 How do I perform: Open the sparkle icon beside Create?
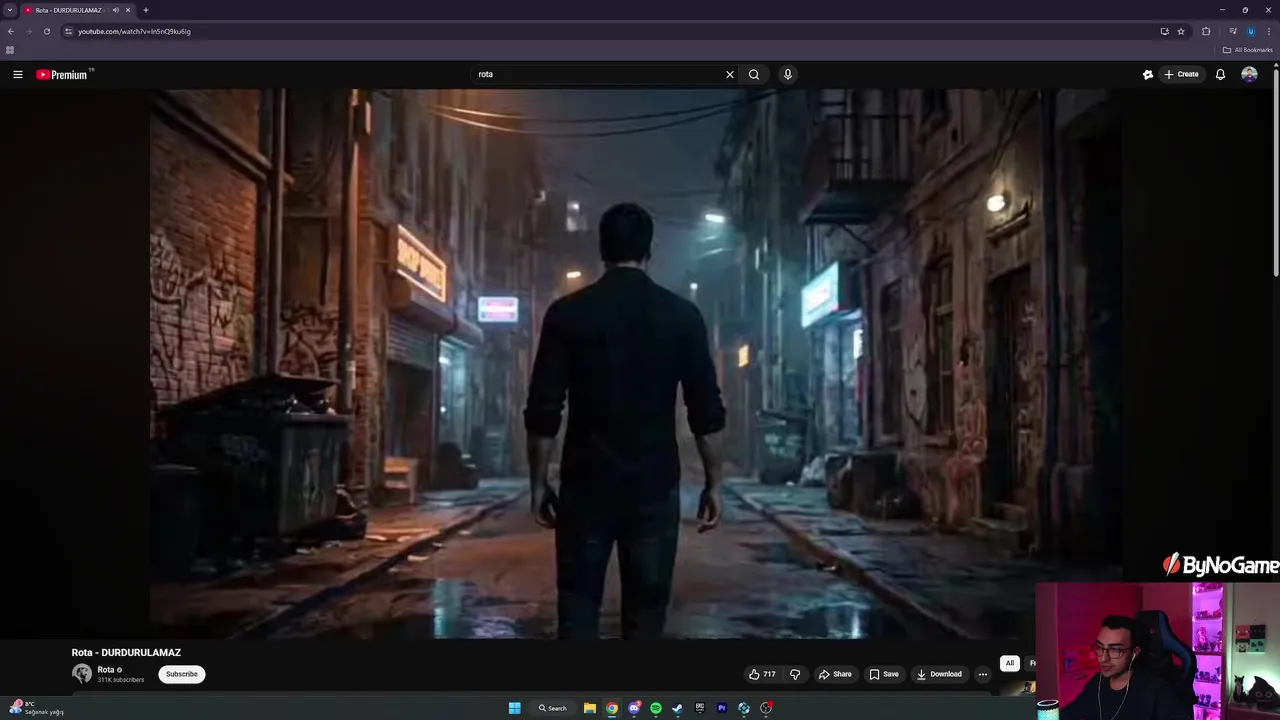point(1148,74)
